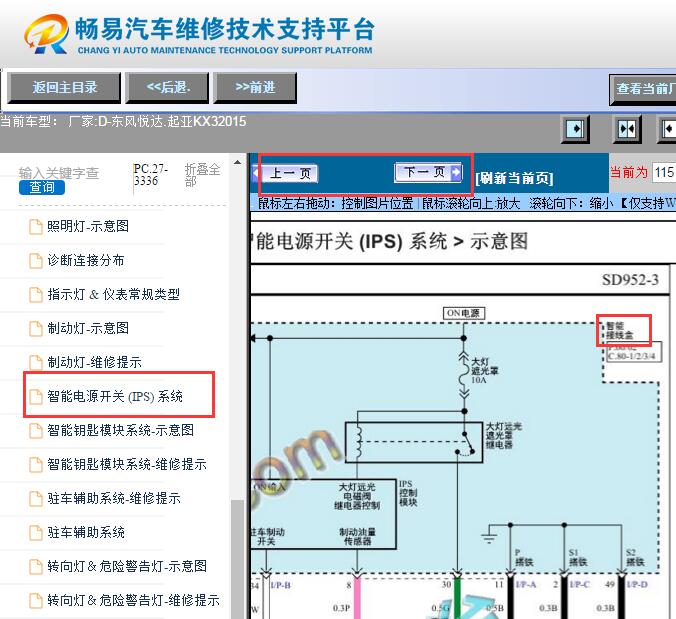
Task: Click the I/P-B connector label
Action: tap(280, 585)
